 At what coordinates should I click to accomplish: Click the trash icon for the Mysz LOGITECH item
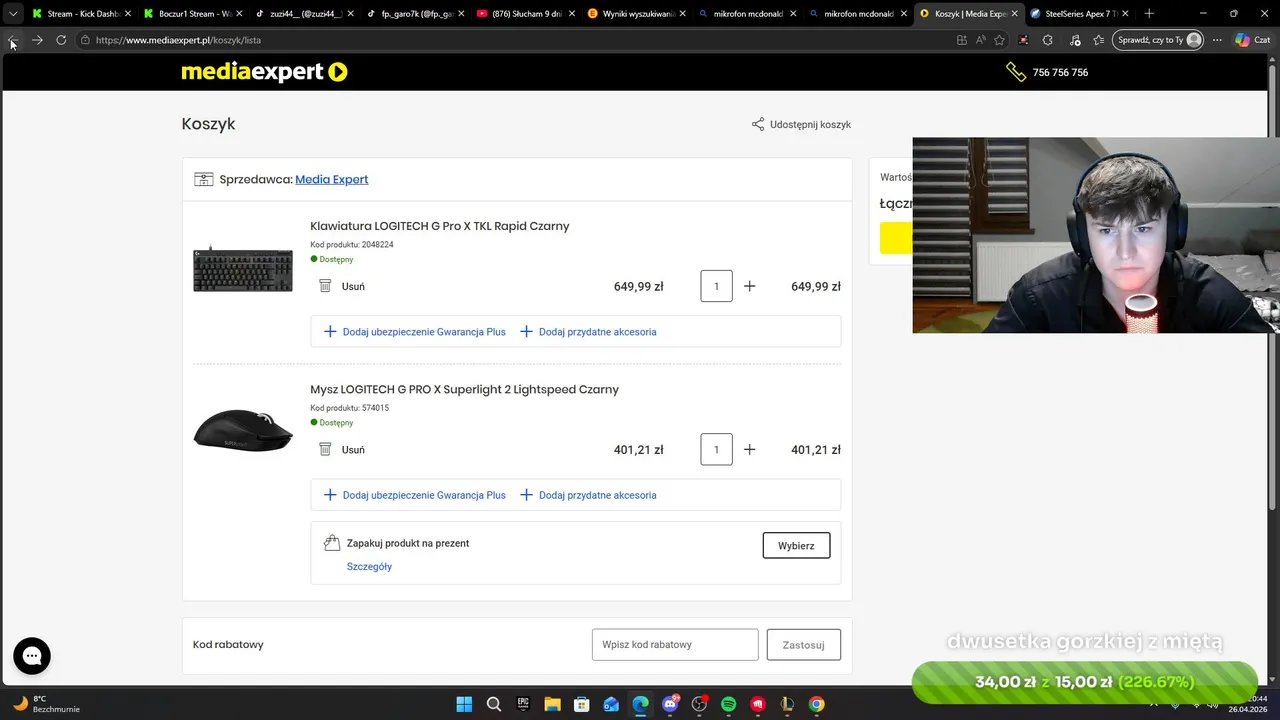pos(325,450)
